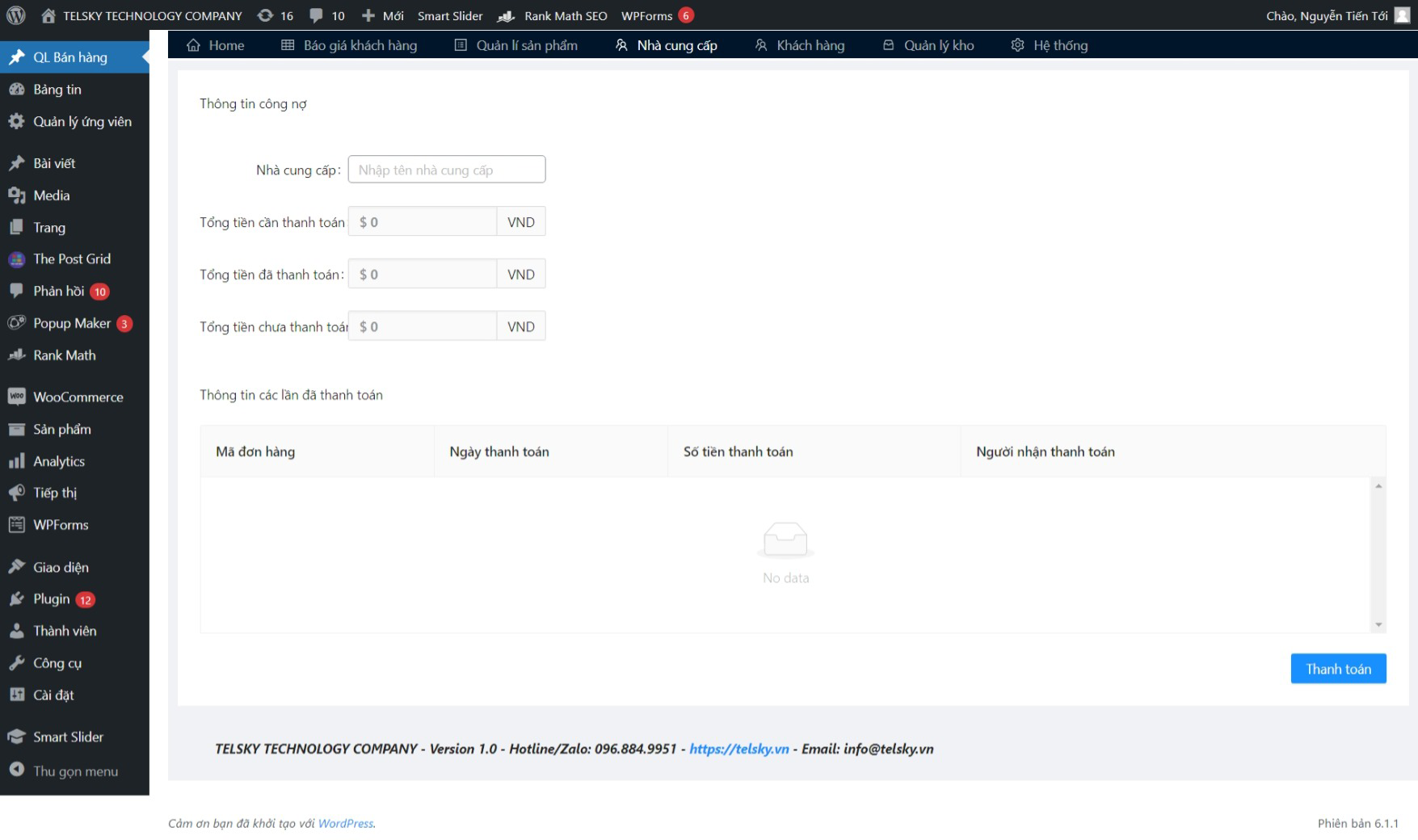Switch to Quản lí sản phẩm tab
Screen dimensions: 1418x840
[x=516, y=45]
